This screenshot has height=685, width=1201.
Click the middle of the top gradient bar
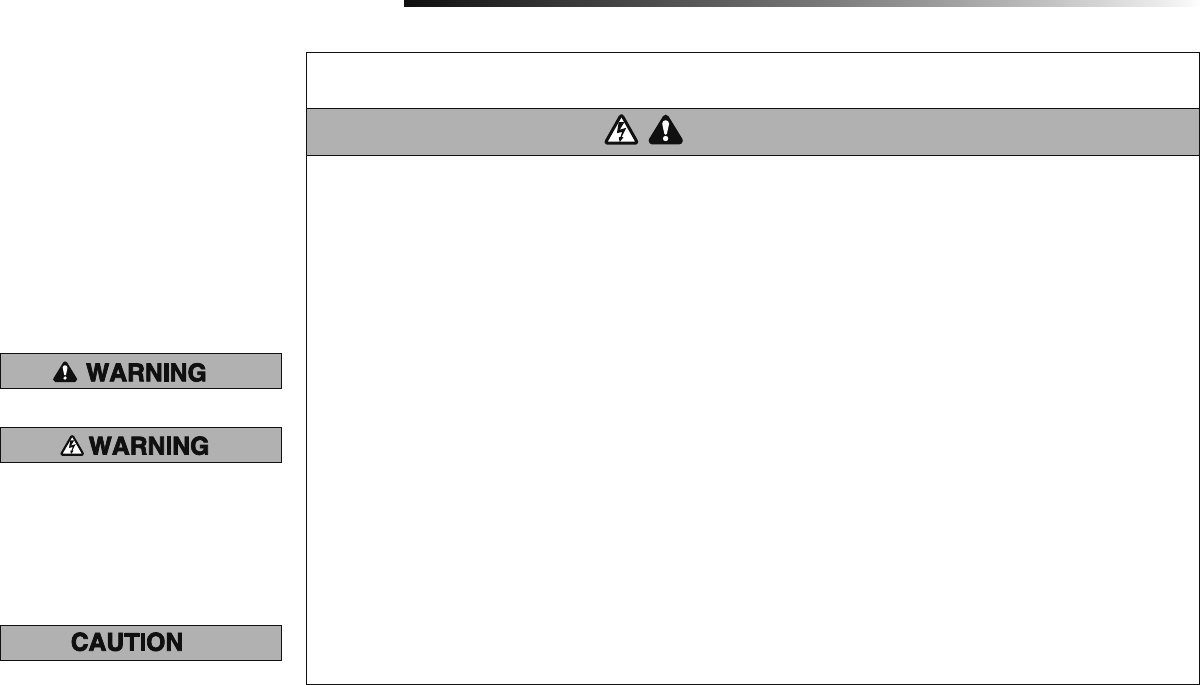point(802,3)
